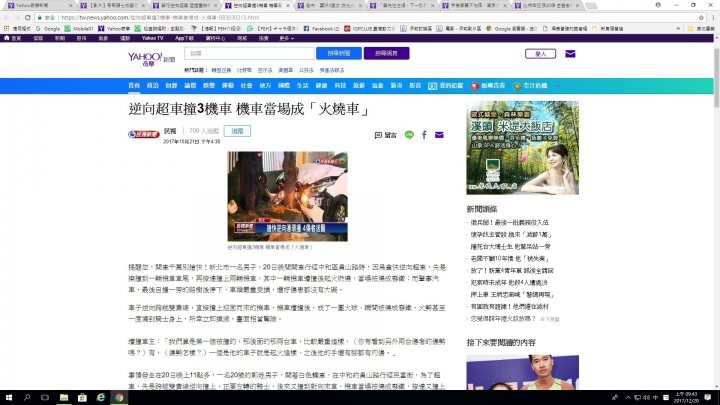
Task: Open 我的頻道 in the blue nav bar
Action: 445,86
